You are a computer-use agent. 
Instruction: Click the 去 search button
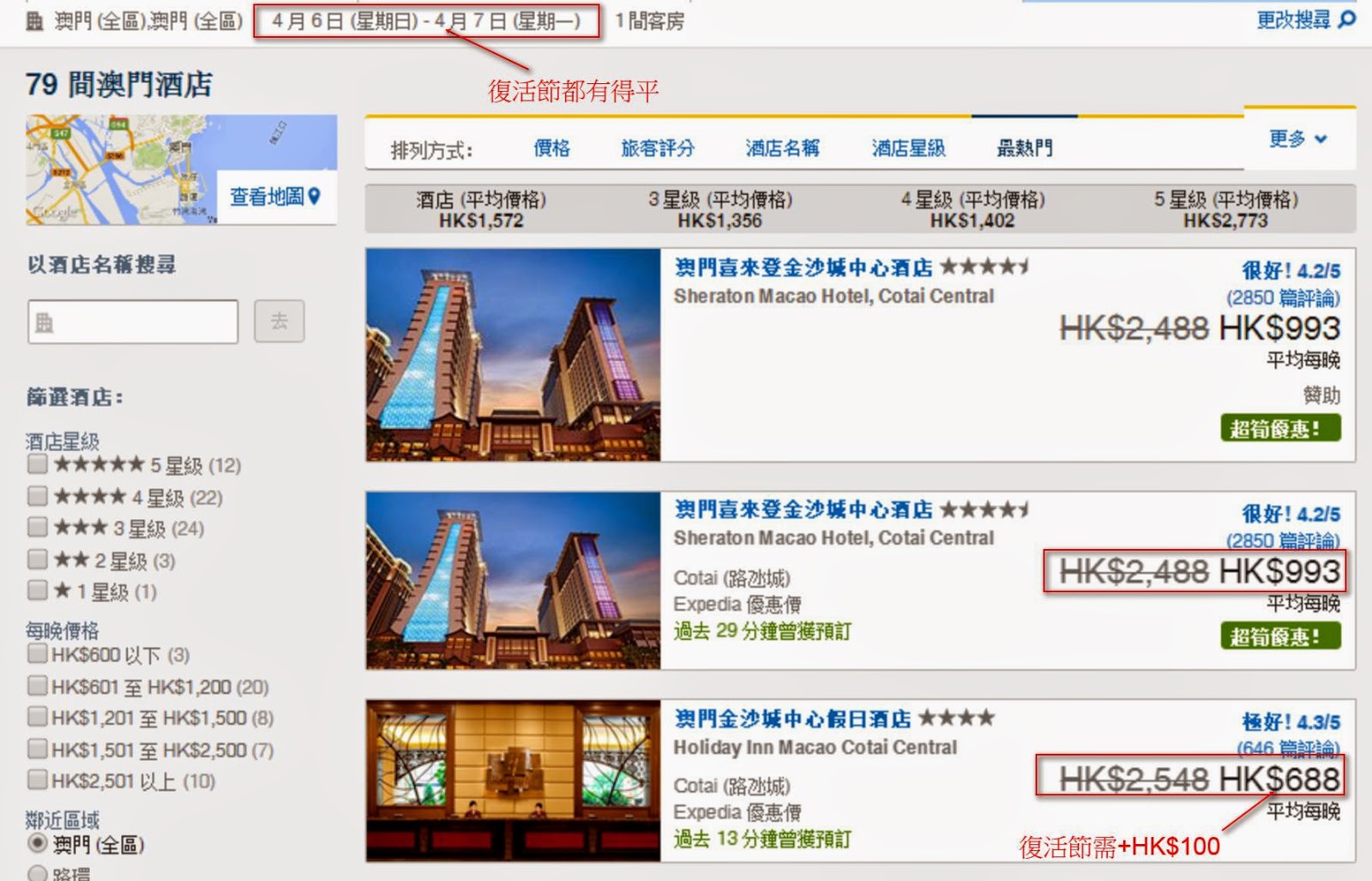[x=280, y=321]
